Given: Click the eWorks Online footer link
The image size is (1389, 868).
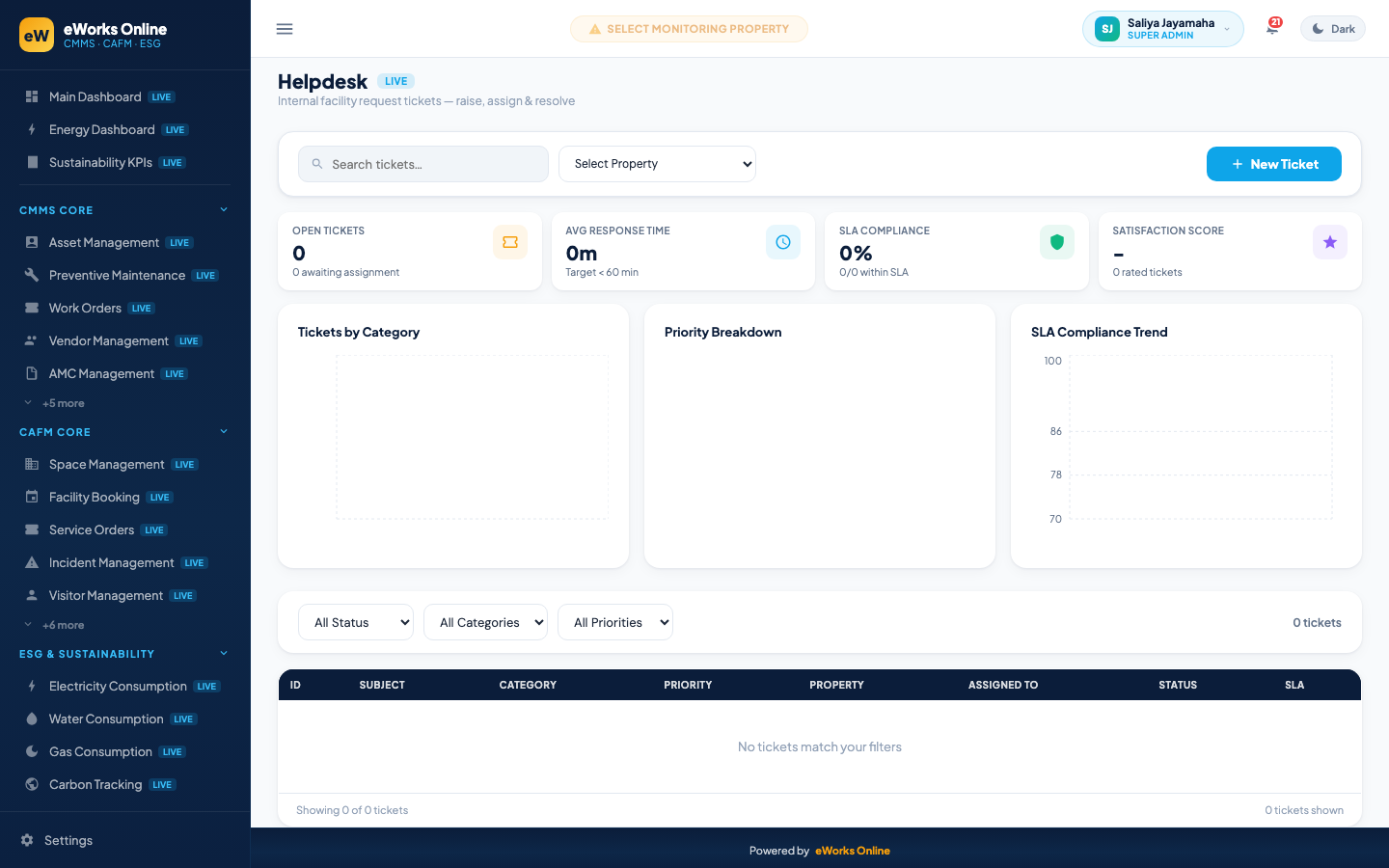Looking at the screenshot, I should coord(853,851).
